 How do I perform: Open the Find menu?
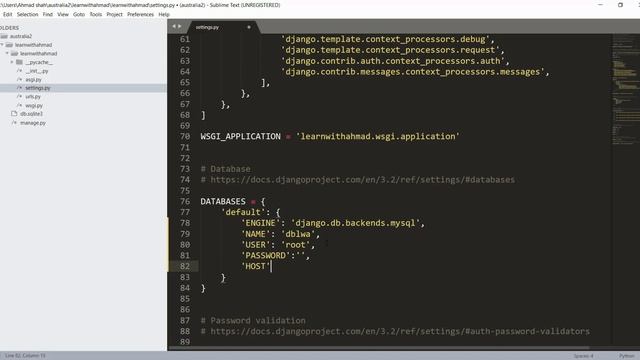click(x=48, y=14)
